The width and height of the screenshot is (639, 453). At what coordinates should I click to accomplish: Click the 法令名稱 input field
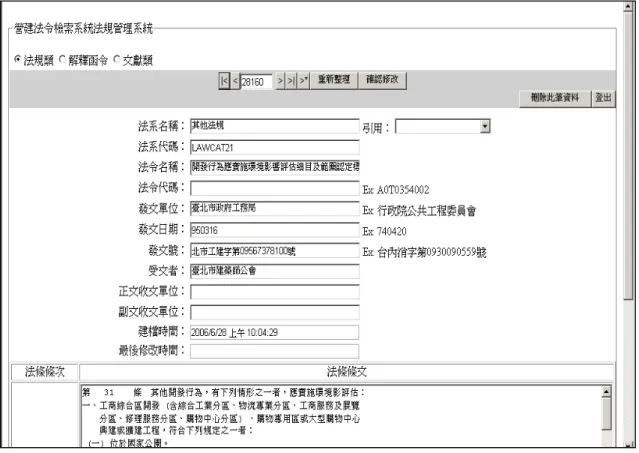[275, 167]
